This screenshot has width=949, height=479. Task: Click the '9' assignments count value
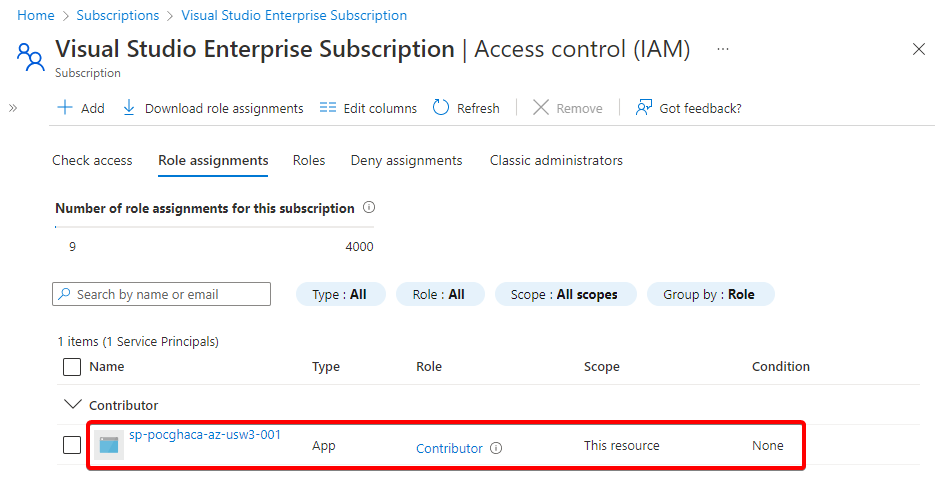(x=73, y=246)
